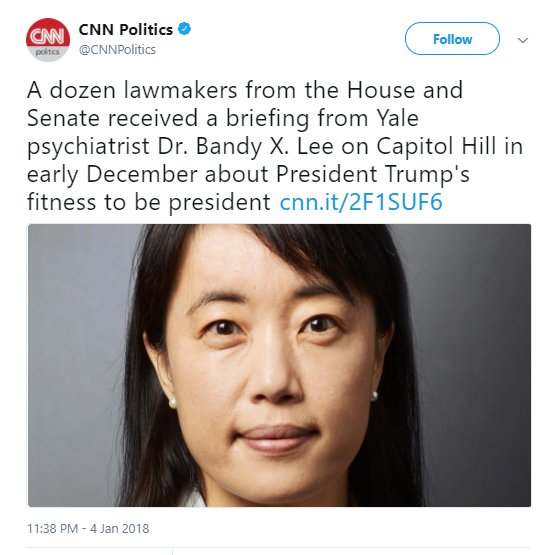Open the attached portrait photo

[279, 365]
